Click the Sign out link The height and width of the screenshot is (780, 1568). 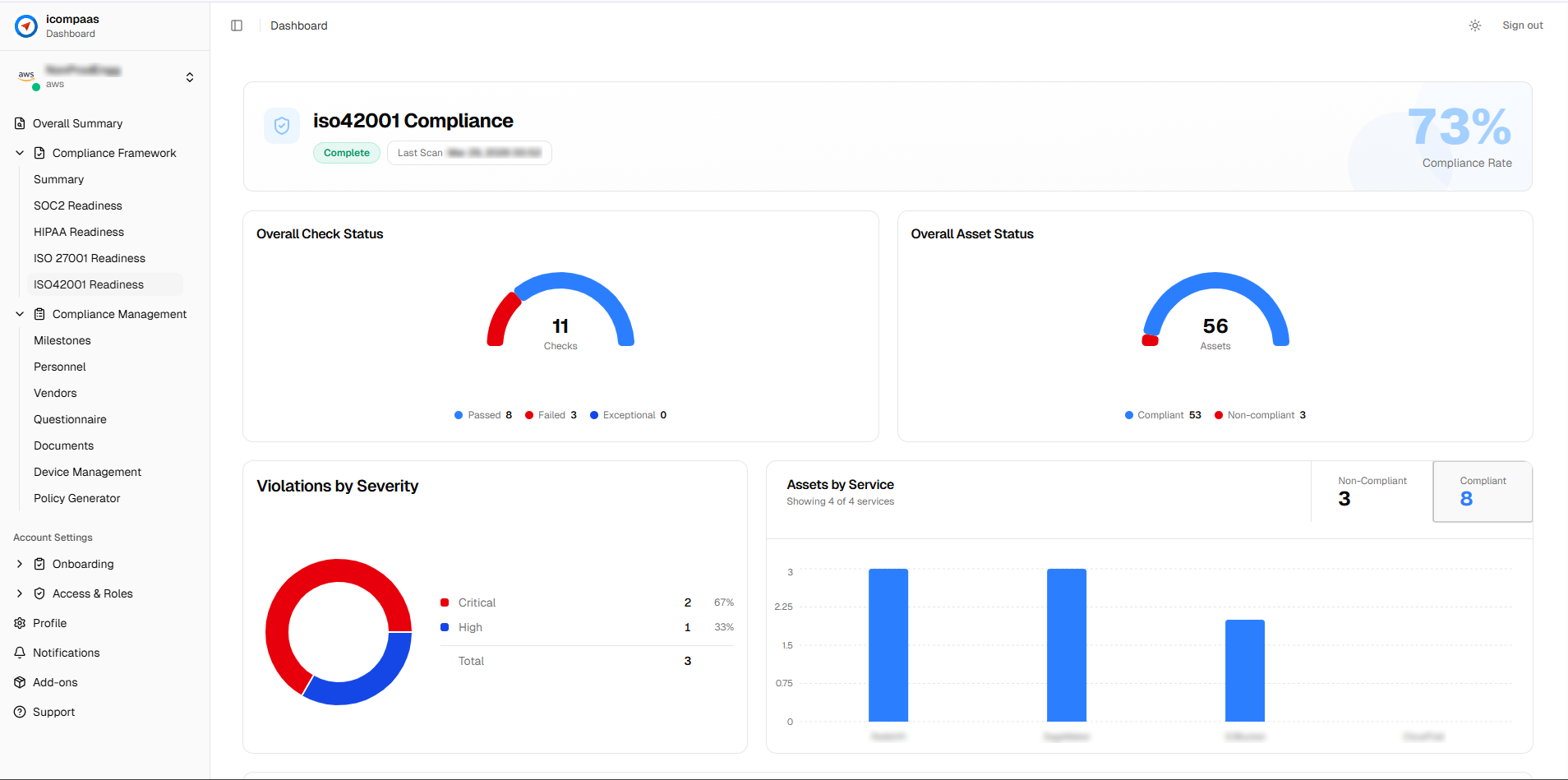[1522, 25]
